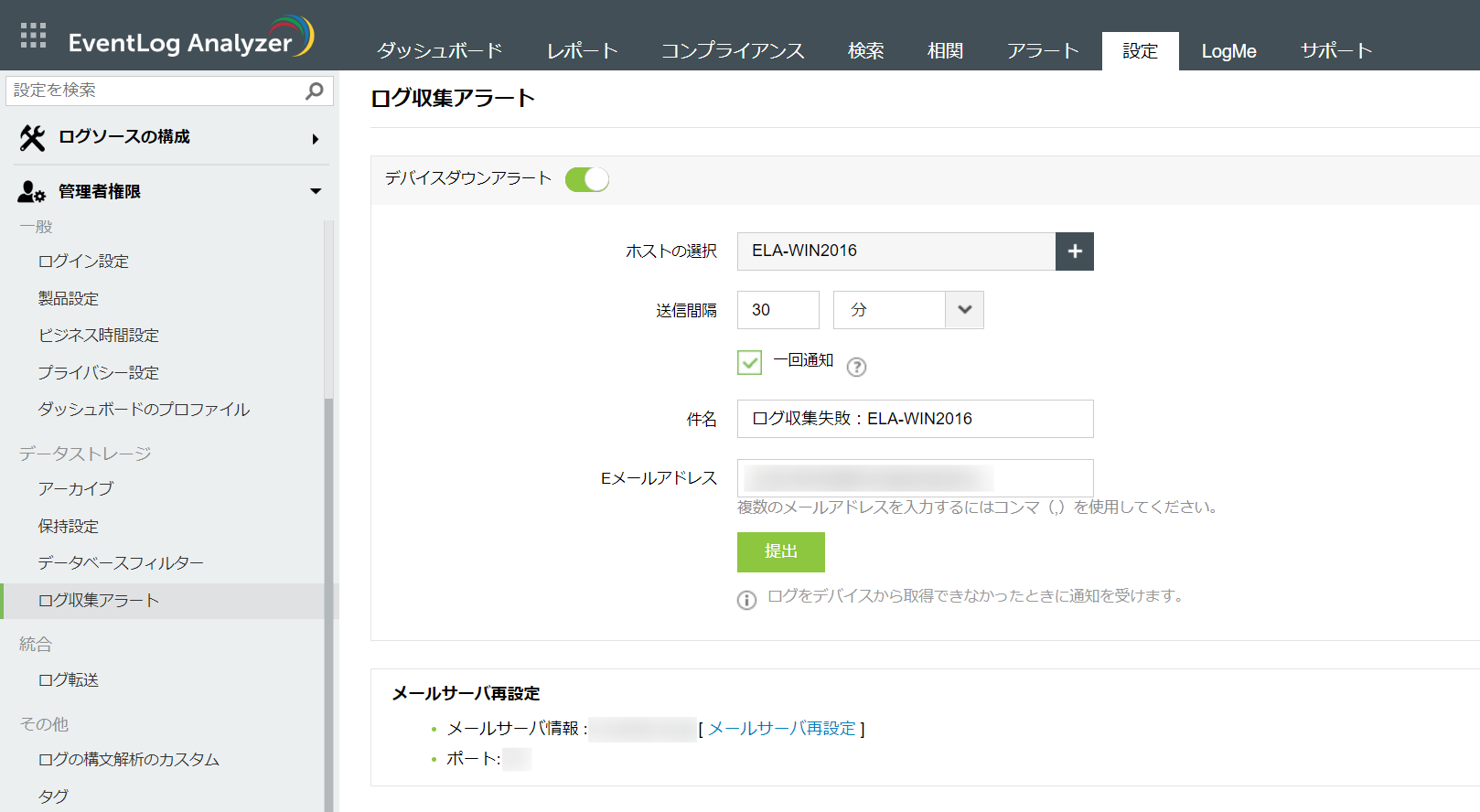The image size is (1480, 812).
Task: Click the plus icon to add host
Action: [1075, 251]
